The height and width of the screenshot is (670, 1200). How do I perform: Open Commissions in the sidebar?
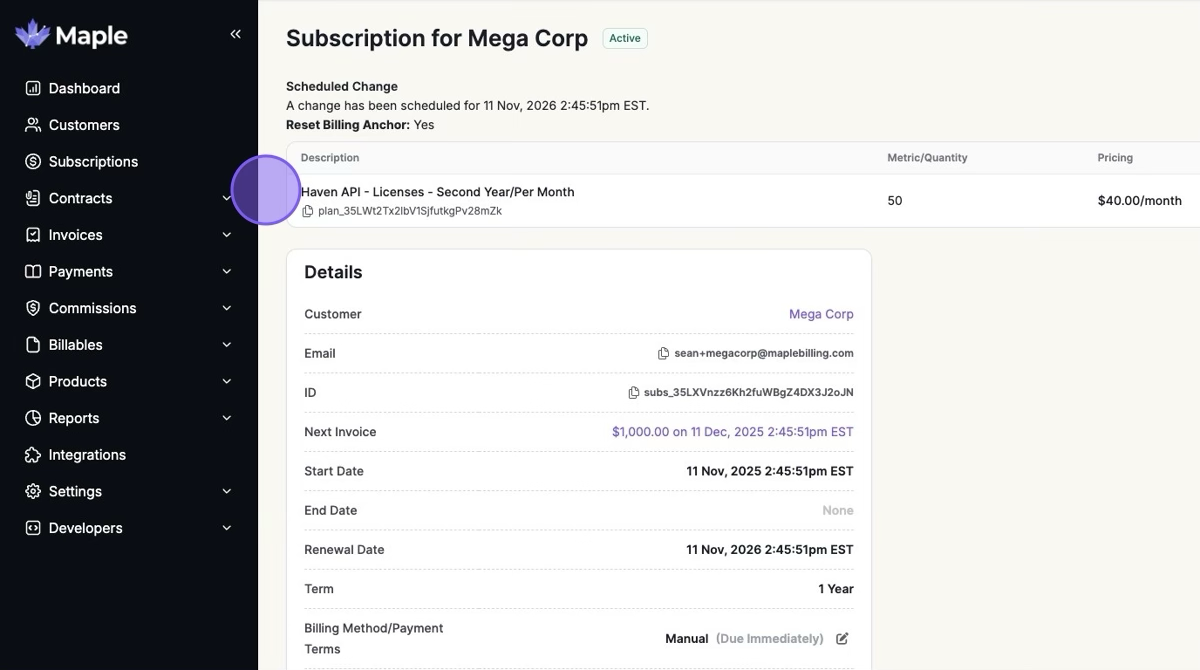click(x=92, y=308)
